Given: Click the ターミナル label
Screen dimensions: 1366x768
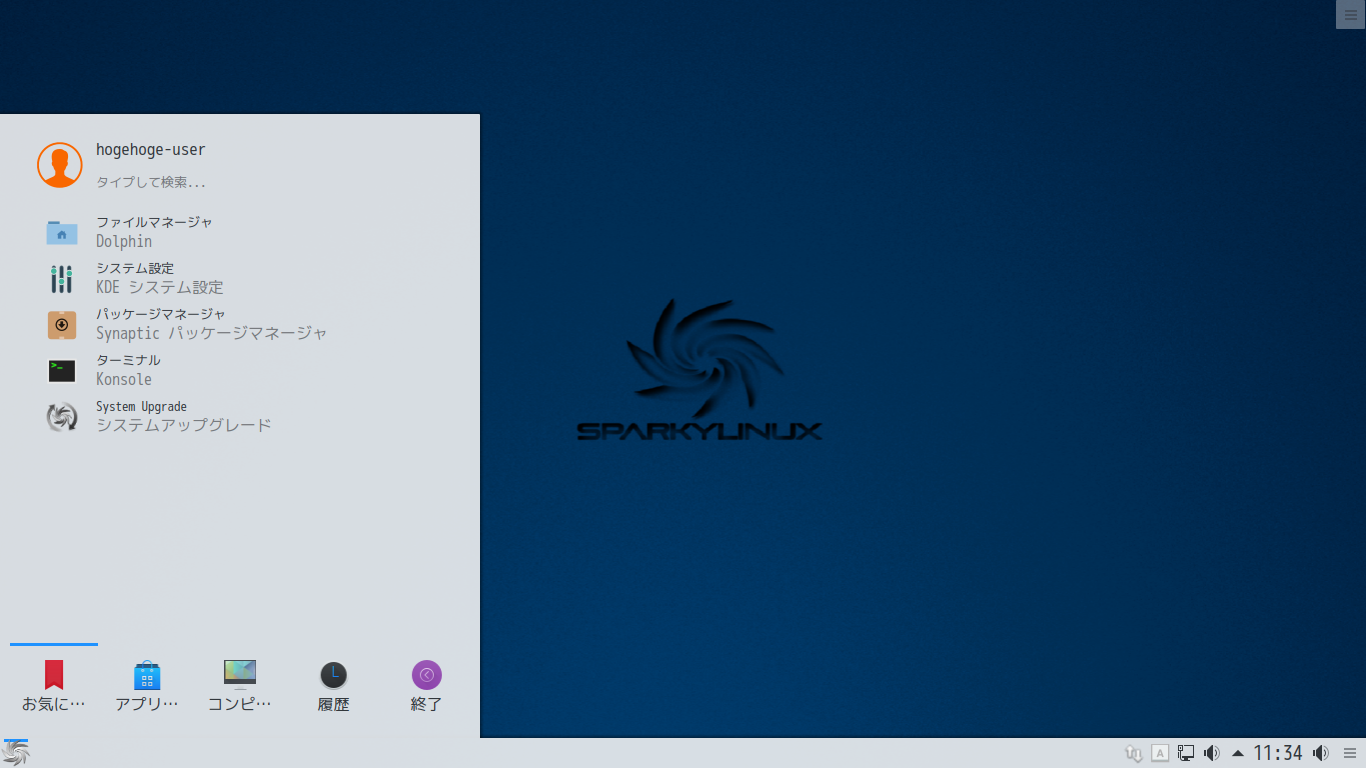Looking at the screenshot, I should pyautogui.click(x=128, y=360).
